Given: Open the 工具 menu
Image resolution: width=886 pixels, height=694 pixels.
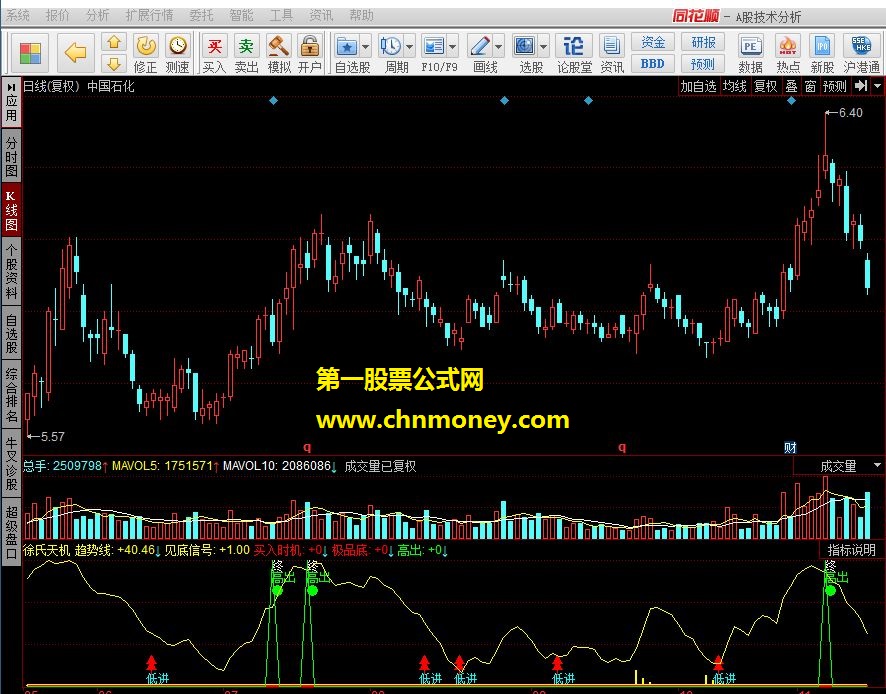Looking at the screenshot, I should [x=281, y=15].
